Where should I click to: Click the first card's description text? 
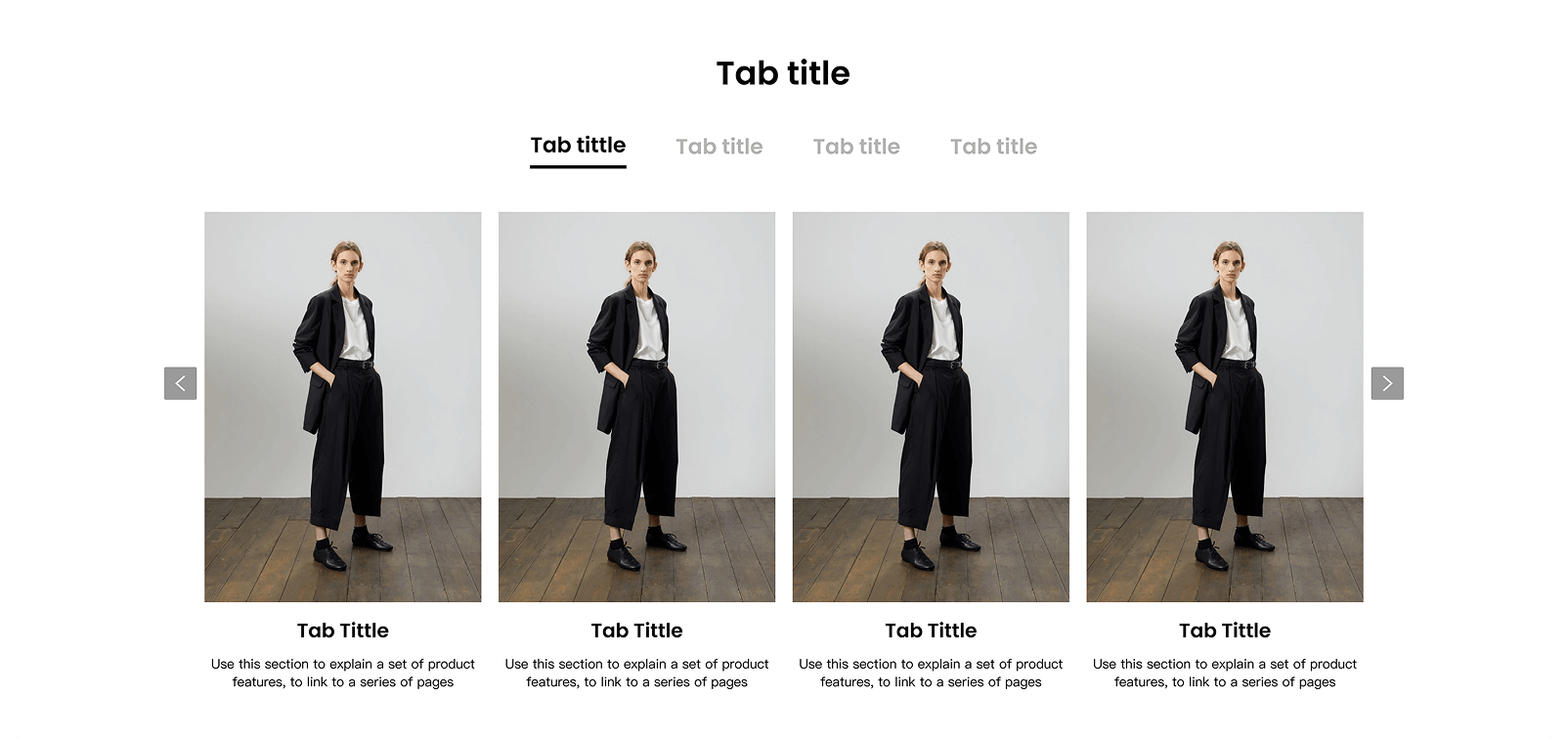tap(343, 673)
